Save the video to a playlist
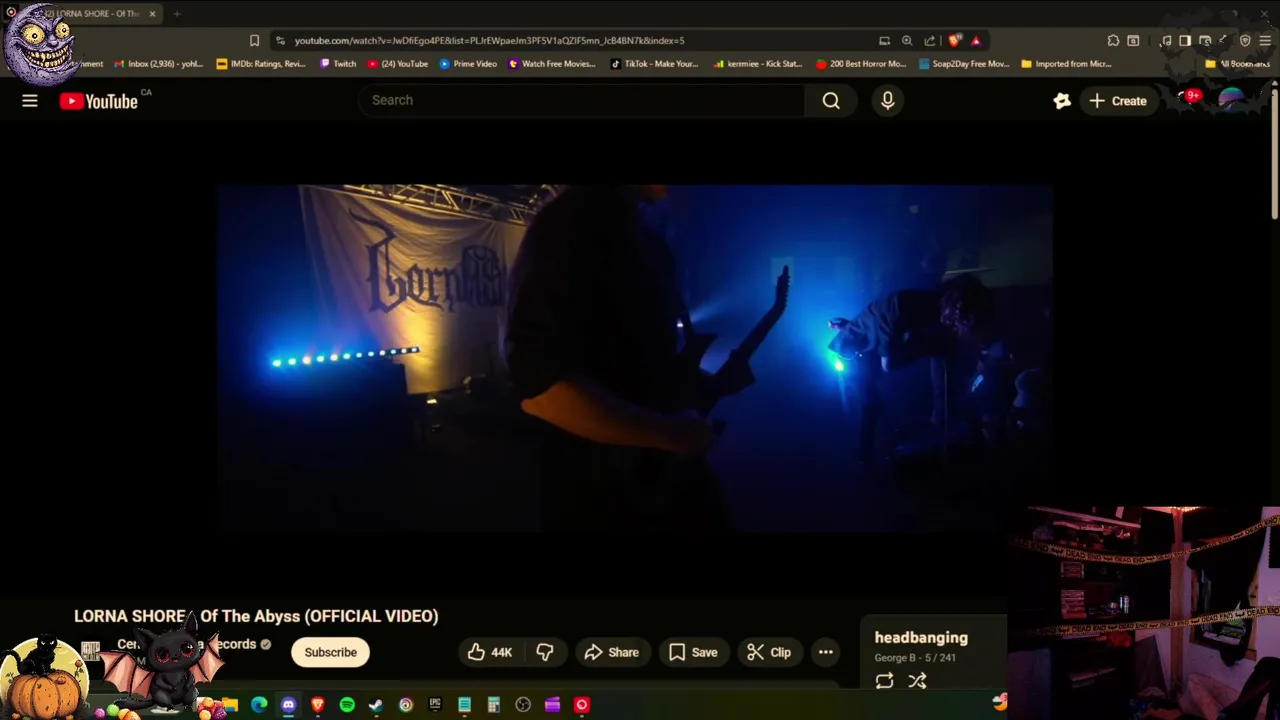The width and height of the screenshot is (1280, 720). tap(693, 652)
